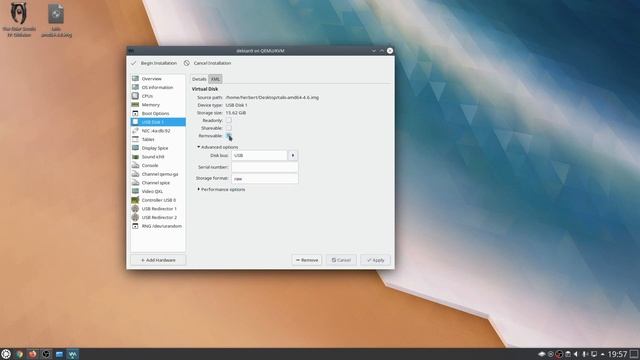Screen dimensions: 640x360
Task: Close the QEMU/KVM window
Action: pos(390,51)
